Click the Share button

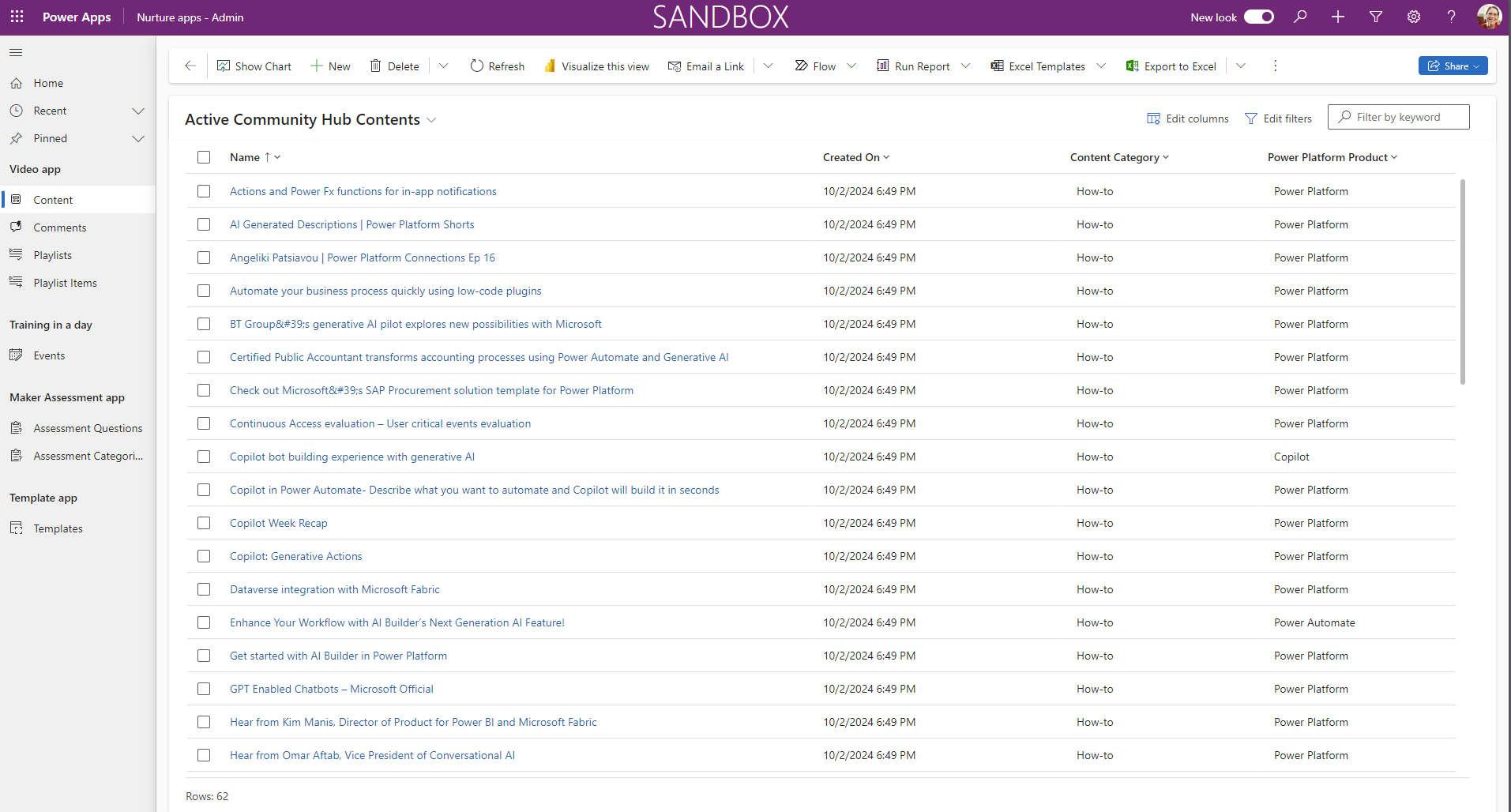tap(1453, 66)
